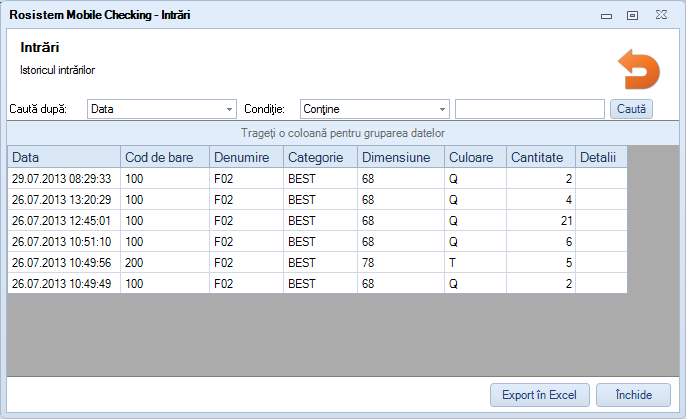Sort by the Dimensiune column header

400,157
